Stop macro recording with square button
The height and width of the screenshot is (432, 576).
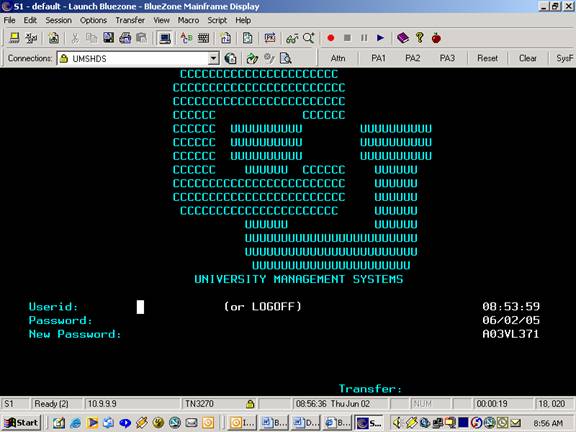[347, 38]
